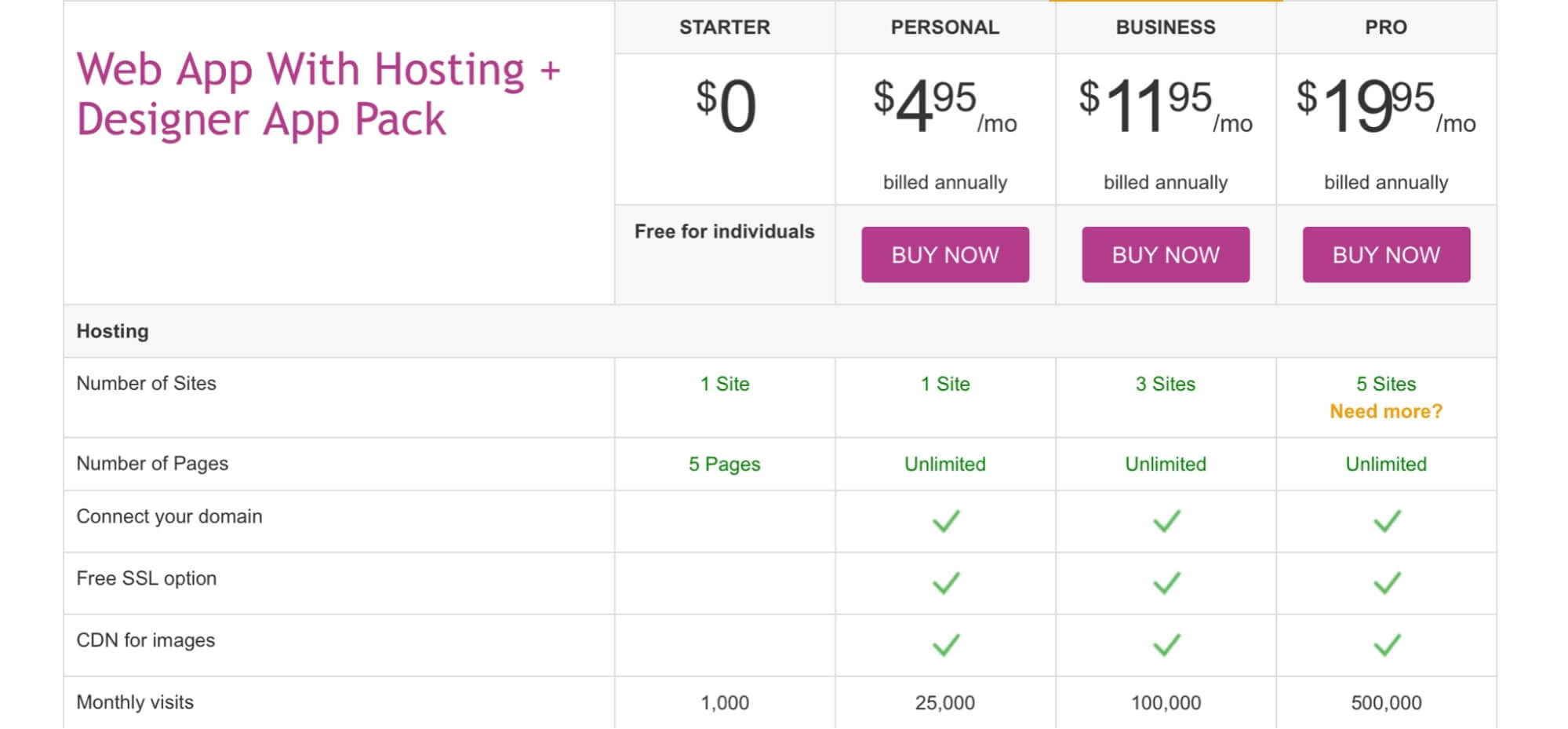Select the PRO plan header
Viewport: 1568px width, 729px height.
pos(1386,27)
